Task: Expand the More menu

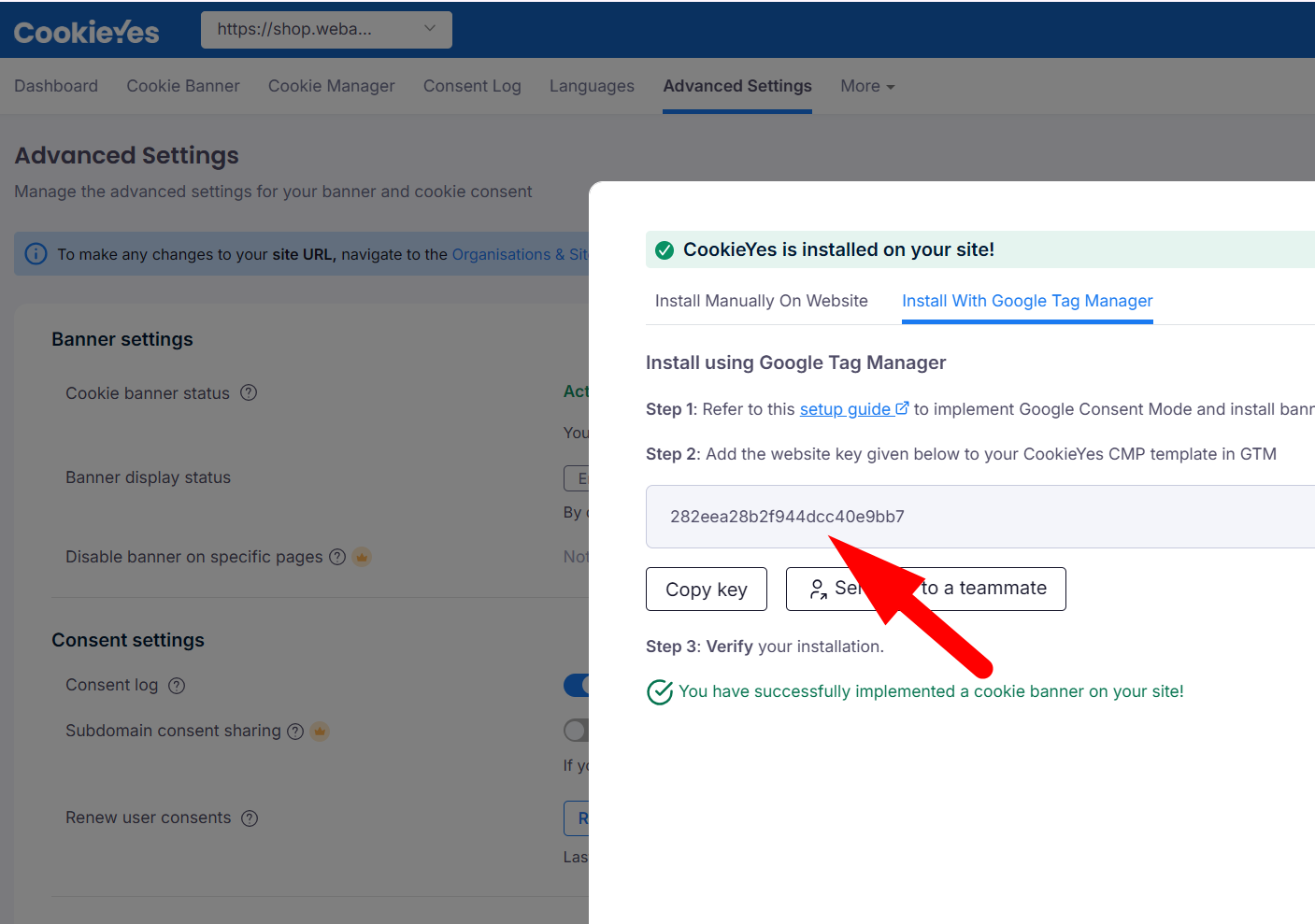Action: (x=866, y=86)
